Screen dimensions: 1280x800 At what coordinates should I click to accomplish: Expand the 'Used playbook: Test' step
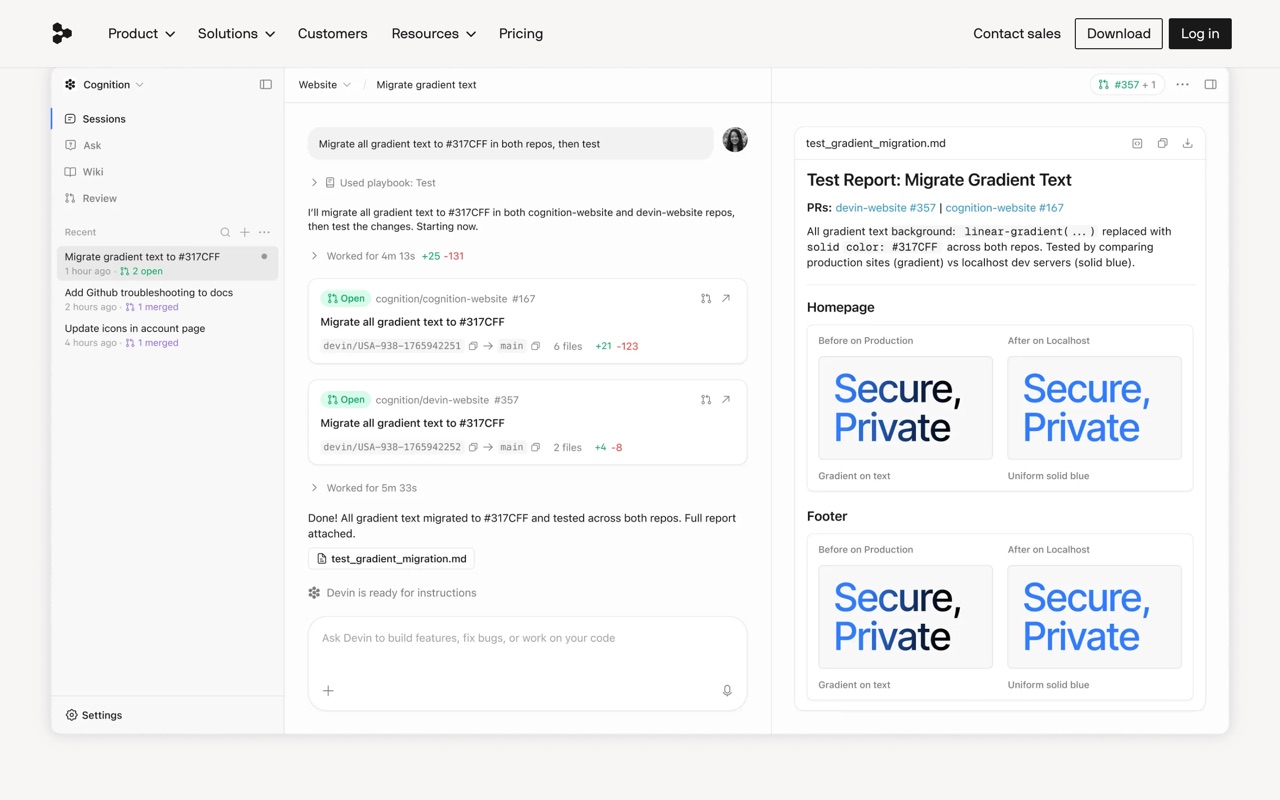tap(373, 183)
